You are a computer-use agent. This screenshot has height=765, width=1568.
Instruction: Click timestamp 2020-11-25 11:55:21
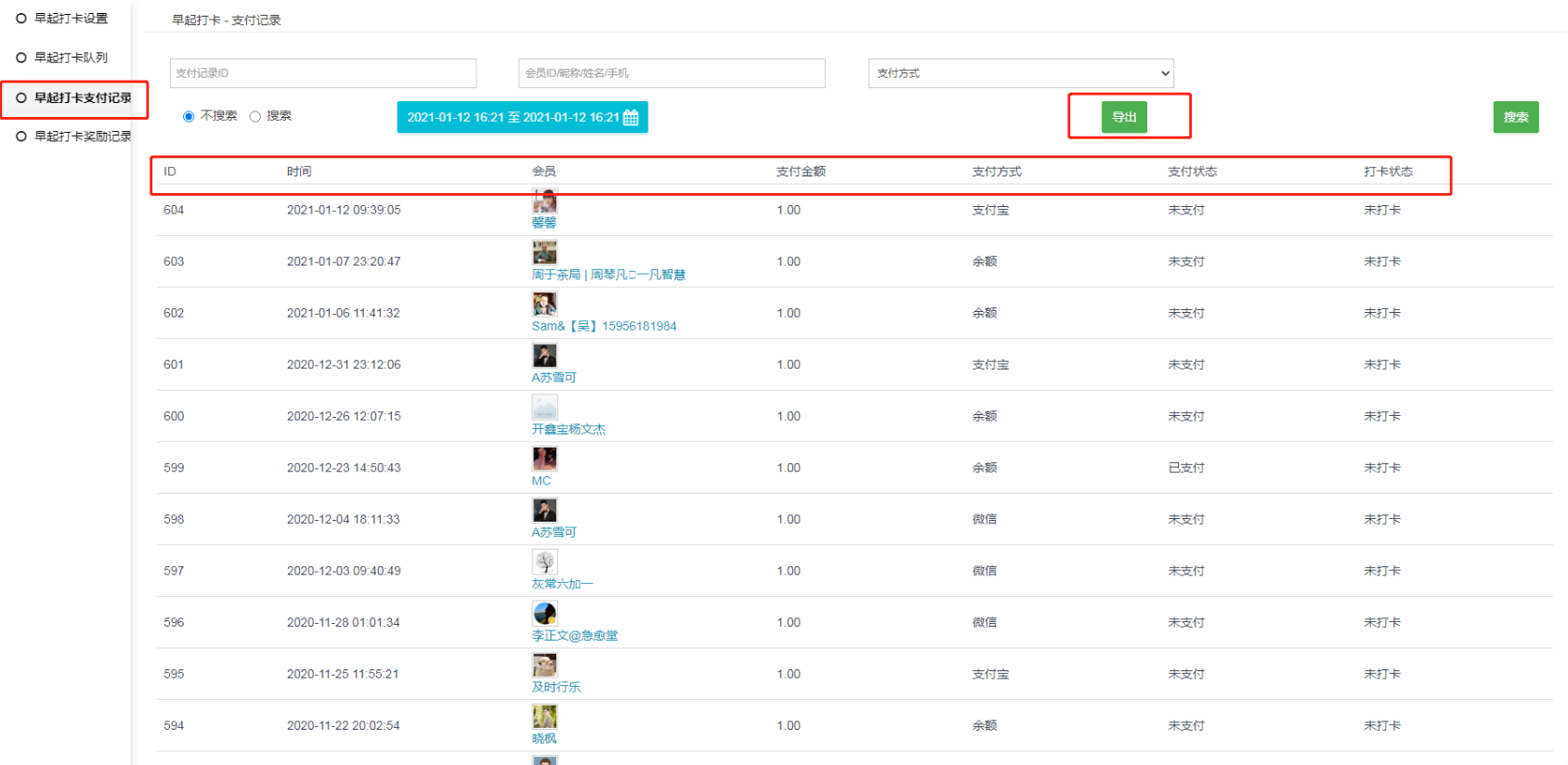(343, 674)
